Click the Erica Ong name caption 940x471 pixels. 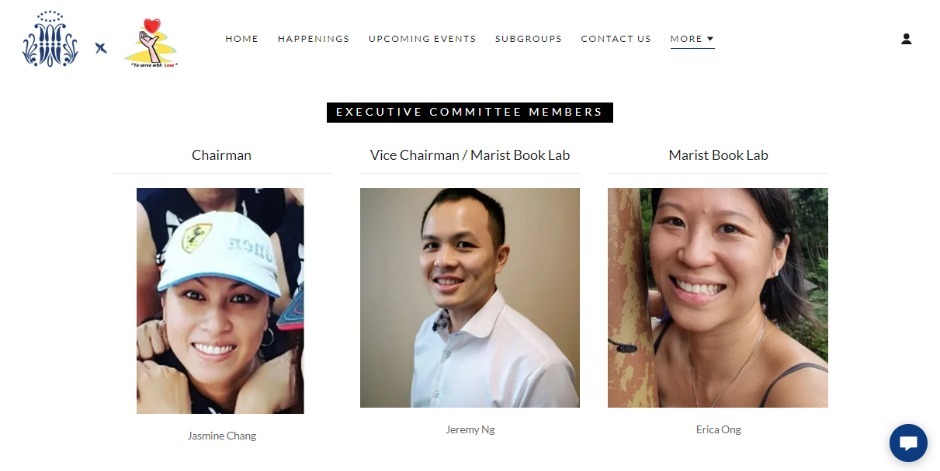[x=718, y=430]
